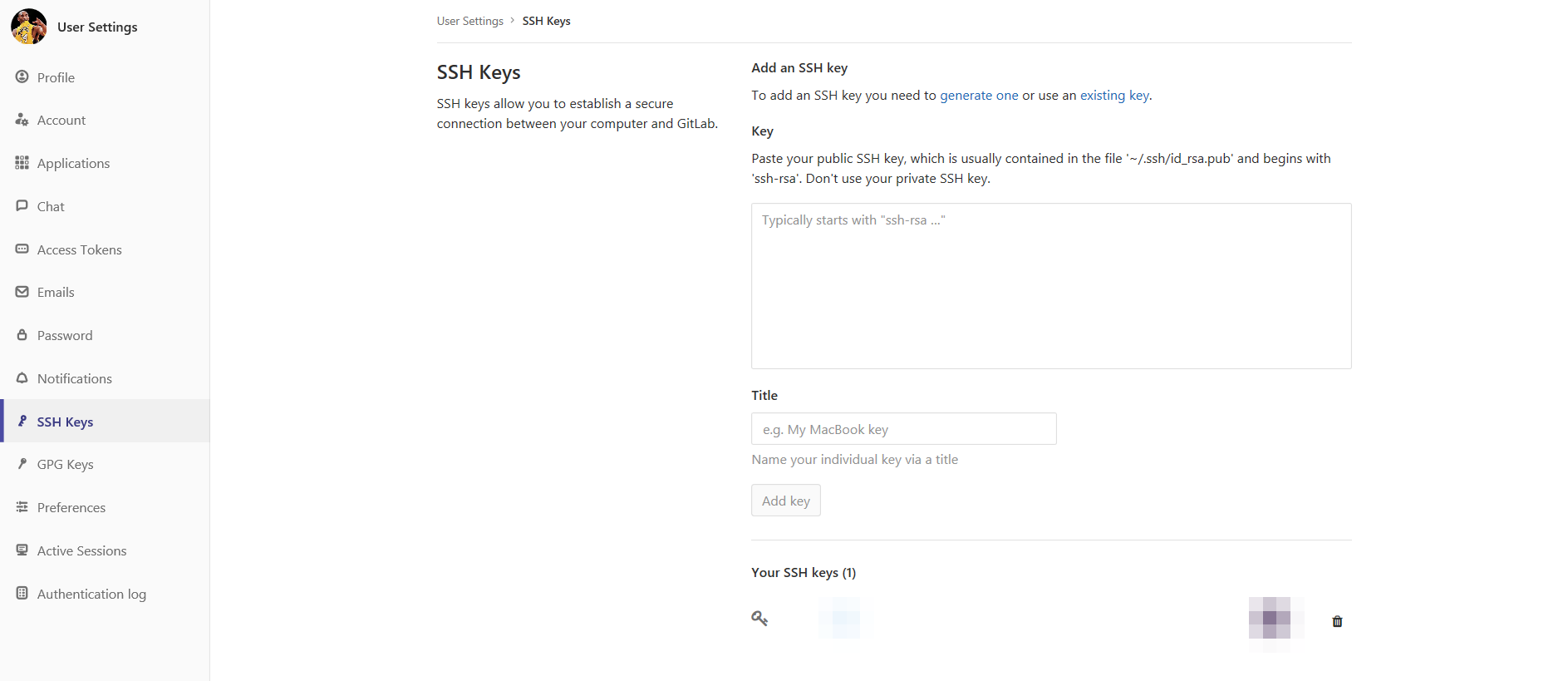Click the Applications grid icon
Image resolution: width=1568 pixels, height=681 pixels.
(22, 163)
